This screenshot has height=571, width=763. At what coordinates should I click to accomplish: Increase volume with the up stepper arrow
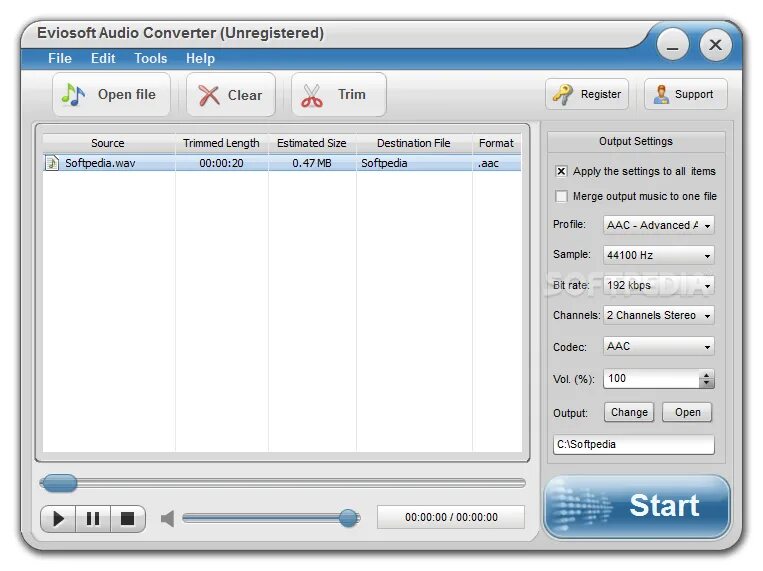coord(707,374)
